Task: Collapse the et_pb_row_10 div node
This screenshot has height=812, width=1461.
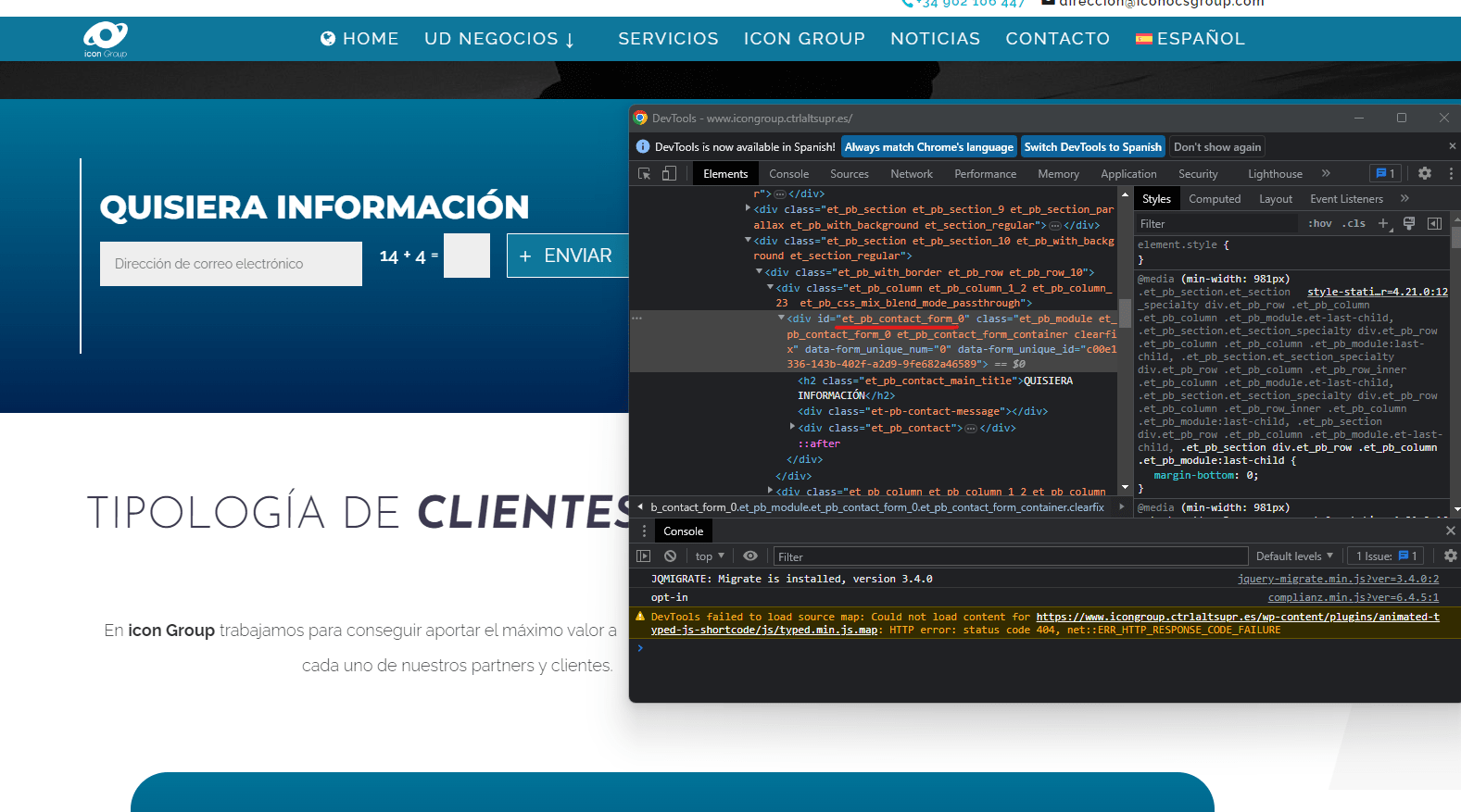Action: tap(760, 271)
